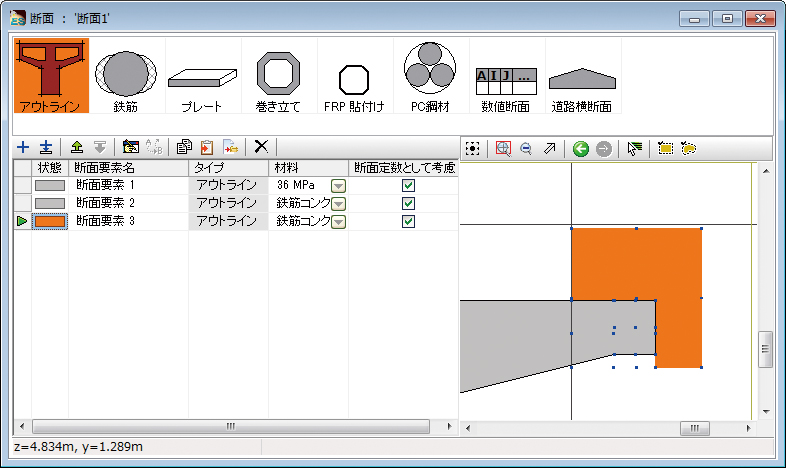Click the z=4.834m, y=1.289m status text
This screenshot has width=786, height=468.
pyautogui.click(x=78, y=447)
